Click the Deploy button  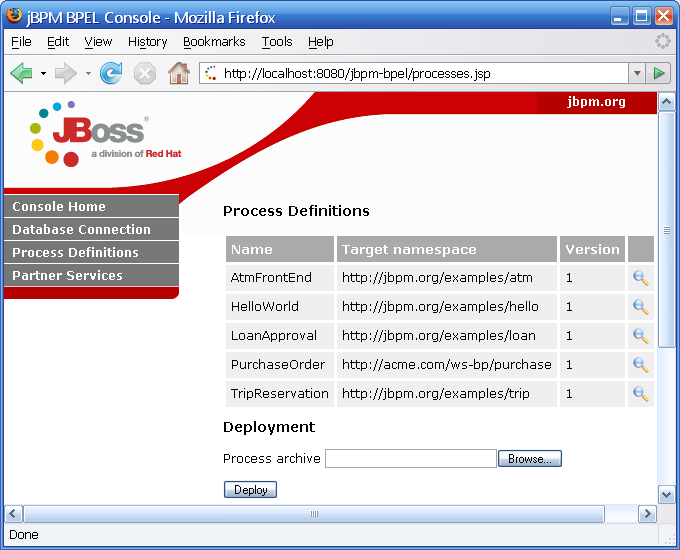(250, 490)
